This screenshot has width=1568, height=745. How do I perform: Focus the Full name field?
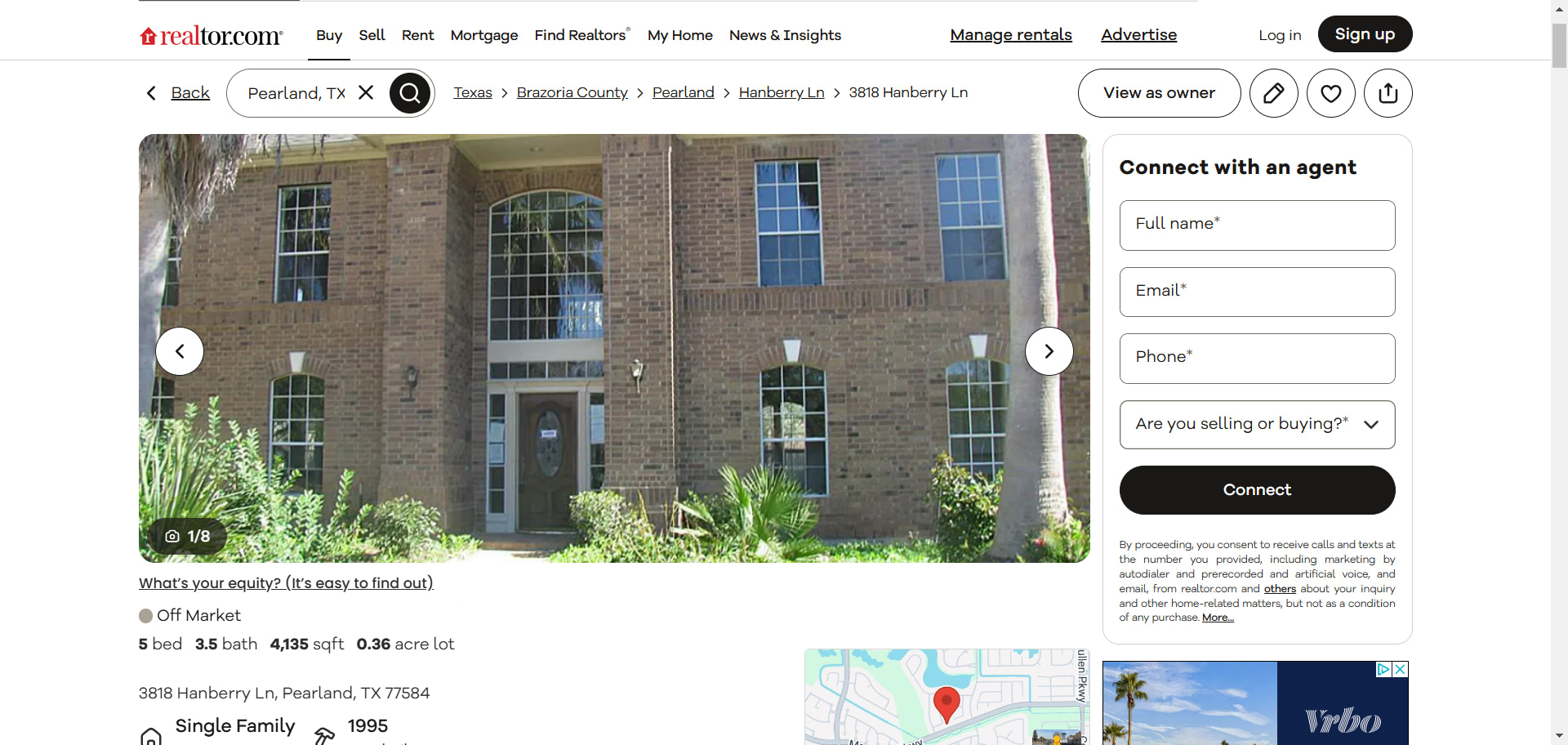pos(1257,225)
